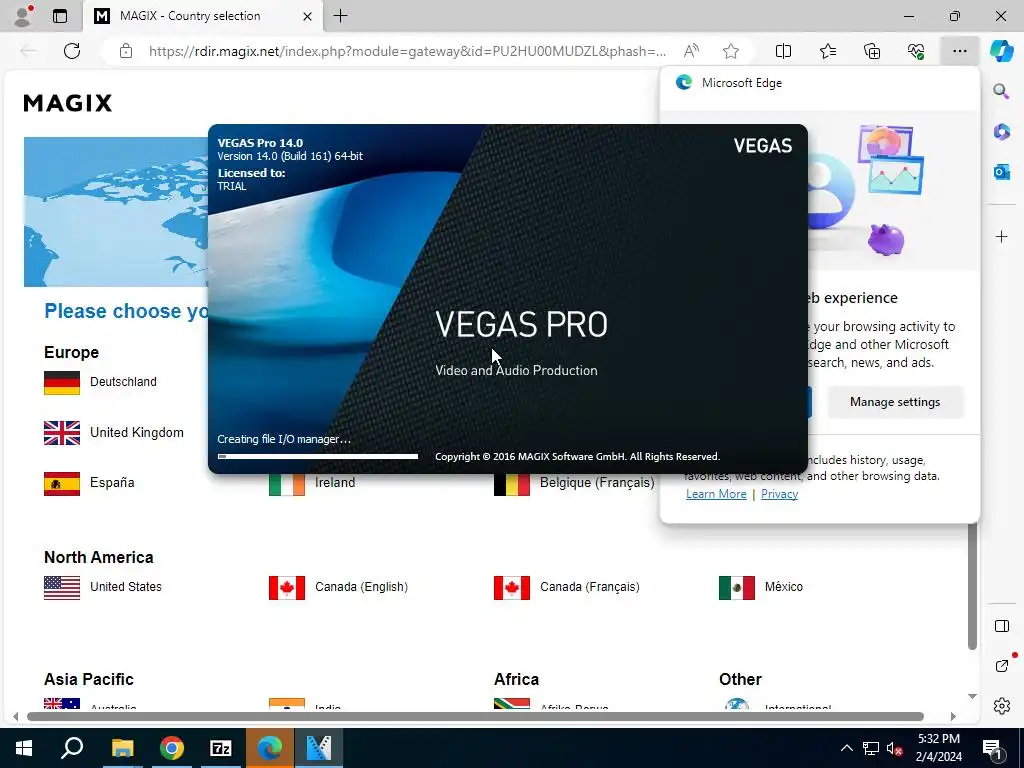
Task: Open Browser essentials heart icon
Action: [916, 51]
